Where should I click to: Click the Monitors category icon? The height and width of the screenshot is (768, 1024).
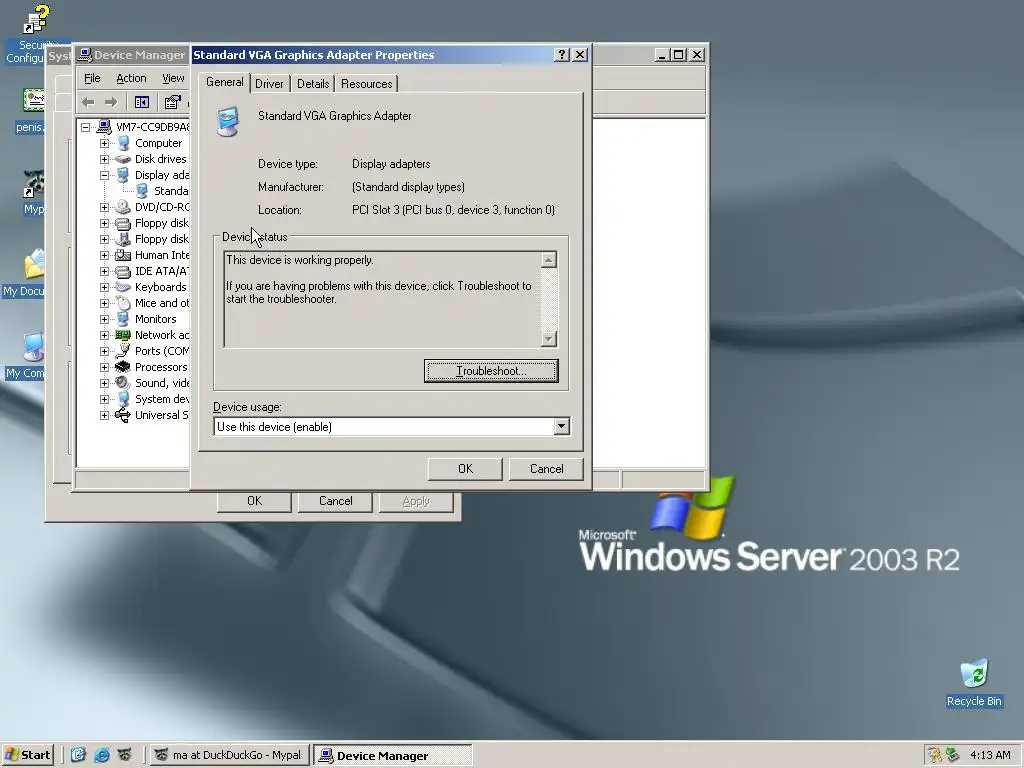123,319
